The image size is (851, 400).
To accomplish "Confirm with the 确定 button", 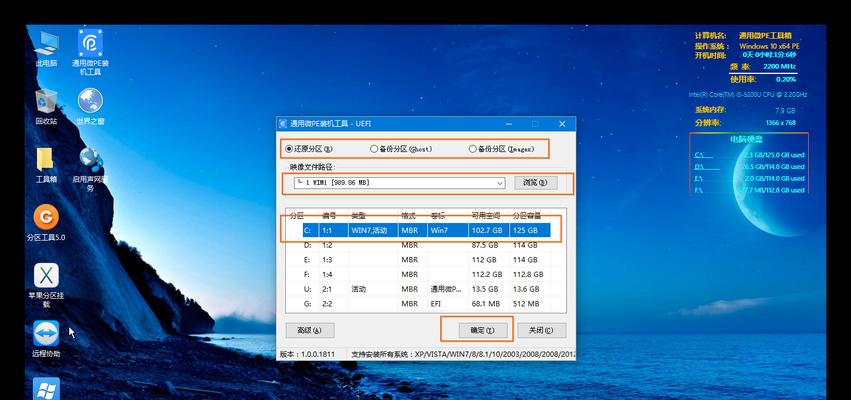I will 483,331.
